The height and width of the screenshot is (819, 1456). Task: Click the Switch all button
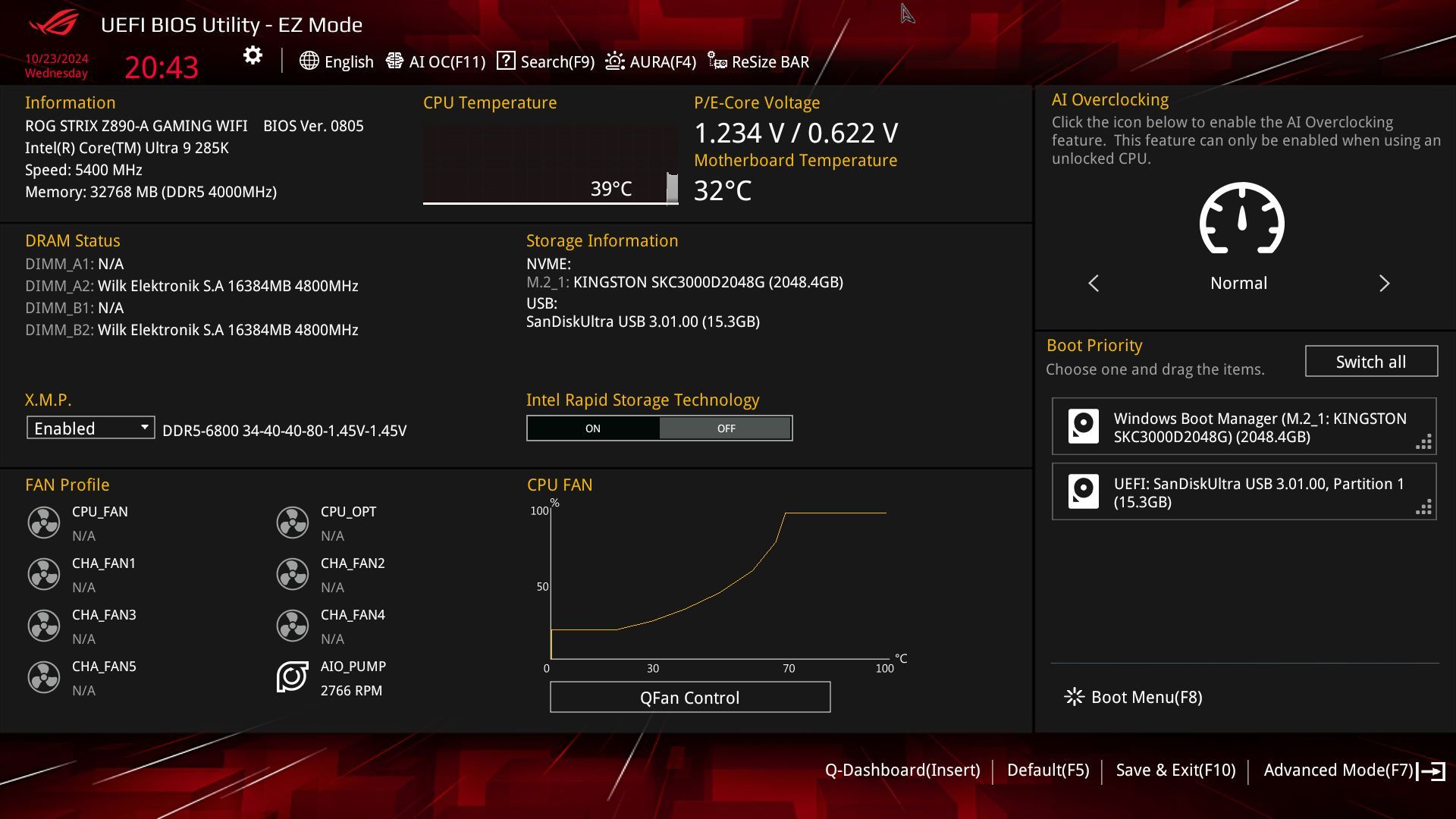(x=1371, y=362)
